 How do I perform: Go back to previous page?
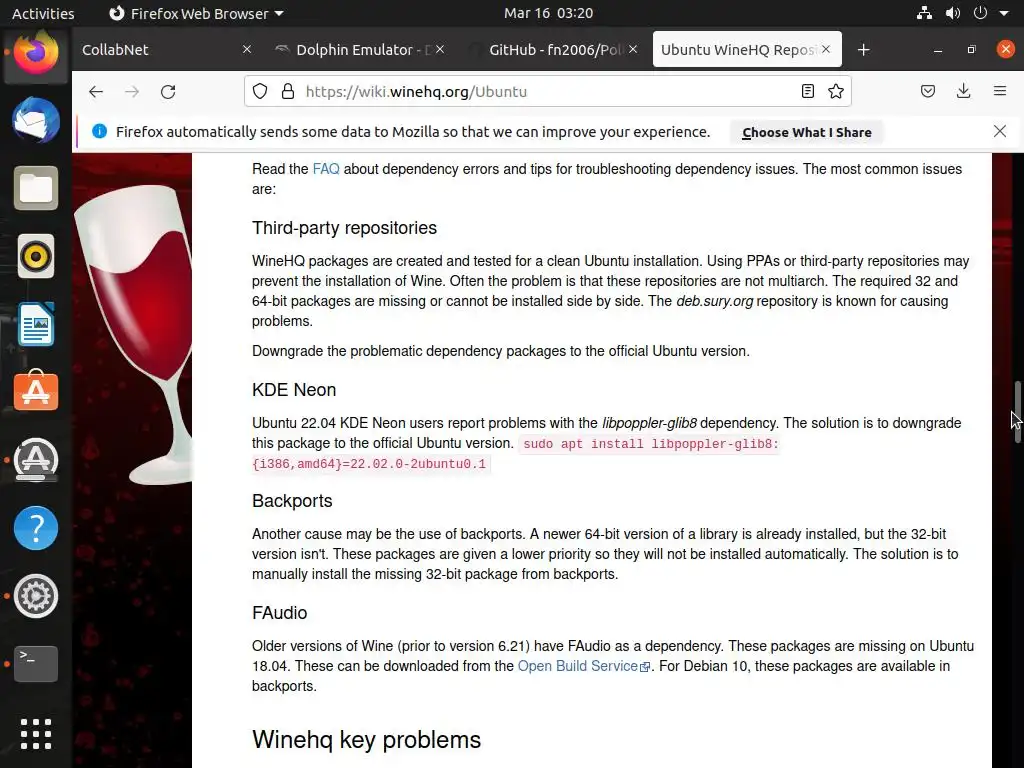pos(96,91)
